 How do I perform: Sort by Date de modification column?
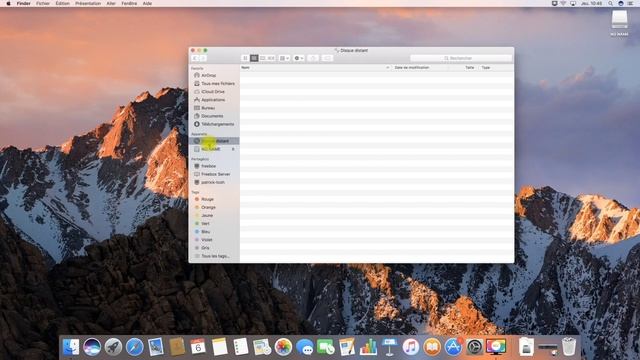point(412,67)
